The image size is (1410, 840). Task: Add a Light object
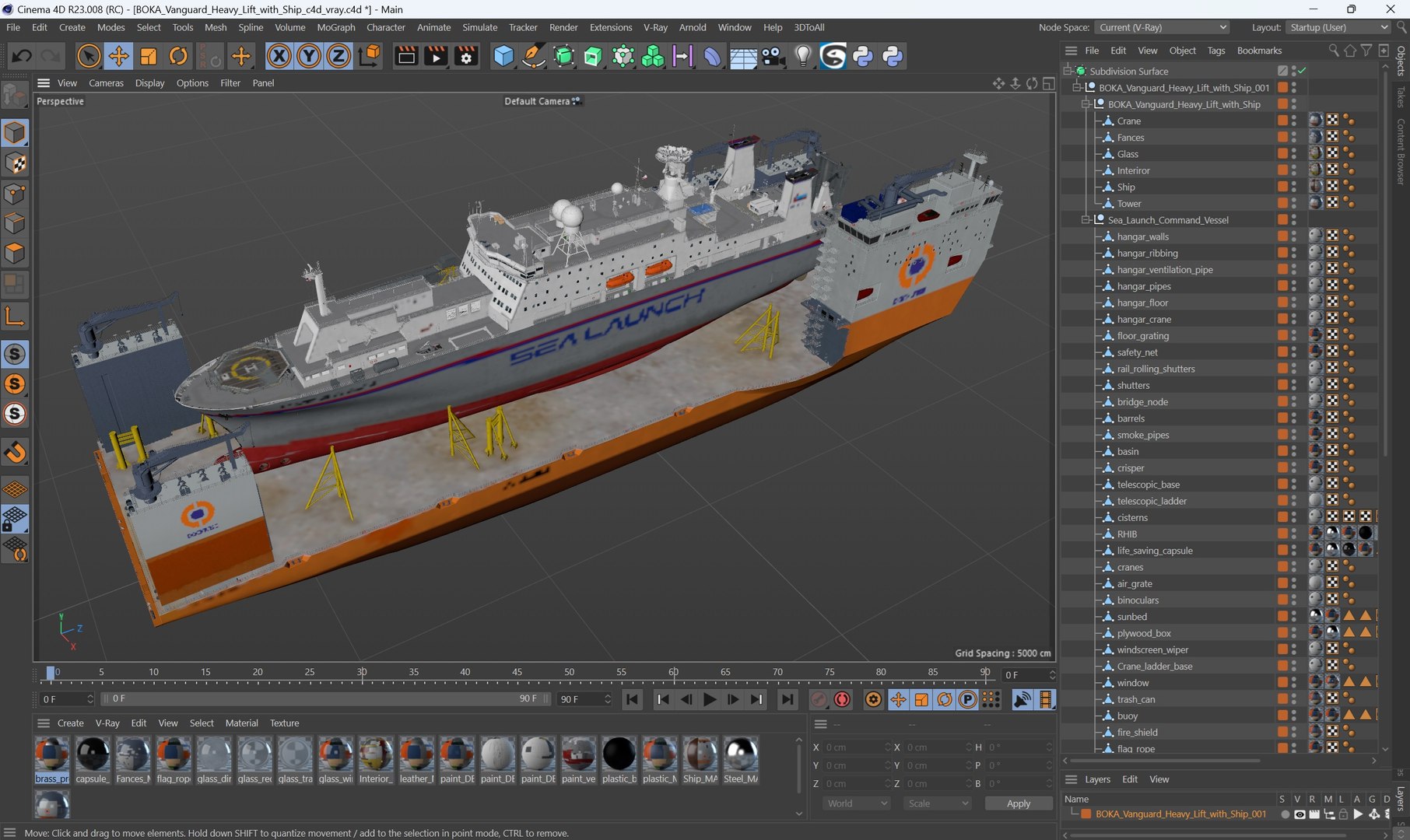(x=803, y=56)
